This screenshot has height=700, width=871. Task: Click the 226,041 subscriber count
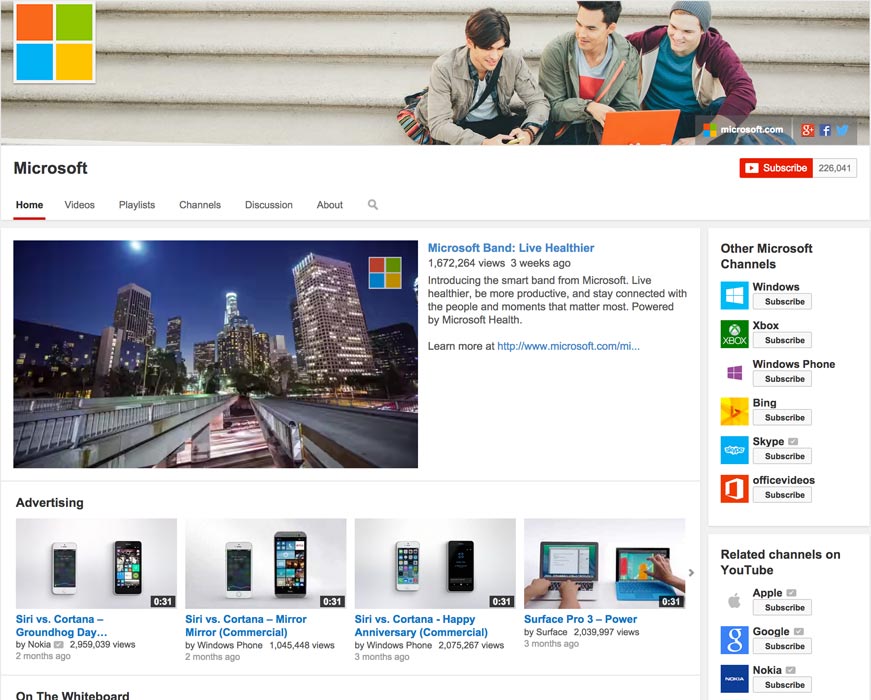[834, 168]
